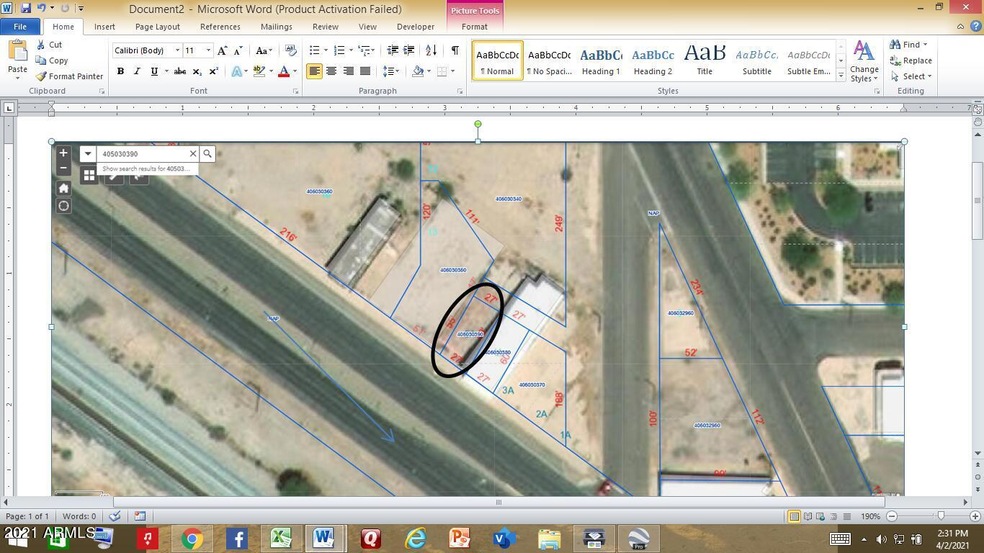Click the map home icon
Viewport: 984px width, 553px height.
[x=64, y=188]
